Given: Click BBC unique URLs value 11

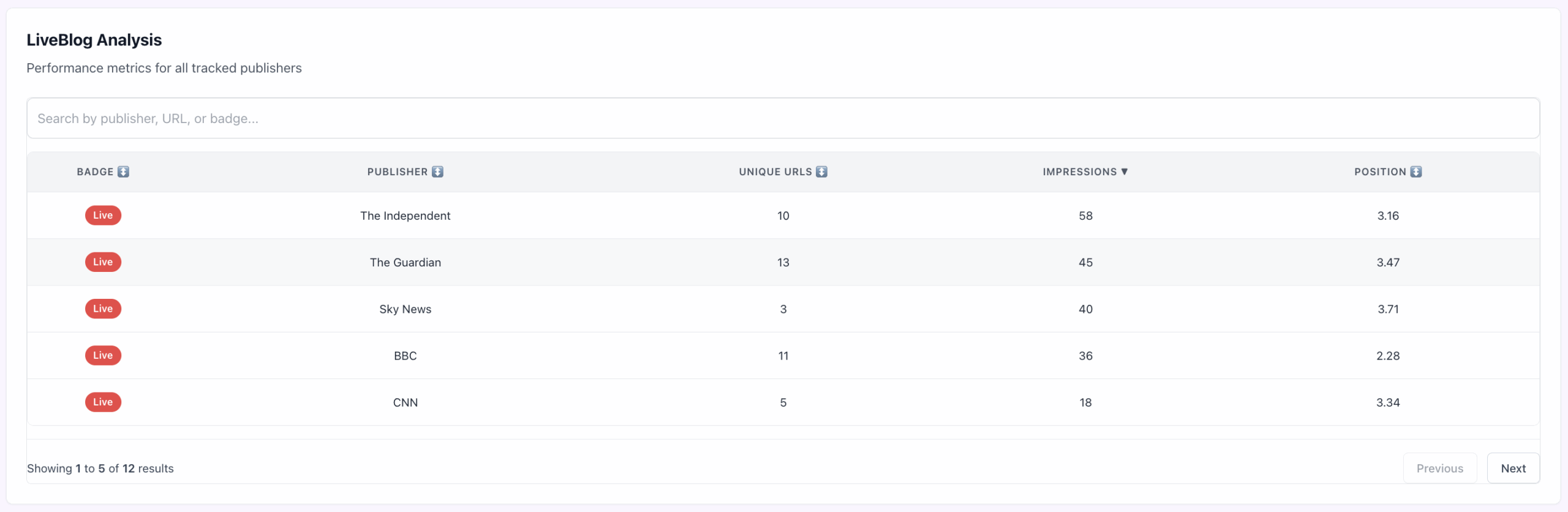Looking at the screenshot, I should tap(783, 356).
